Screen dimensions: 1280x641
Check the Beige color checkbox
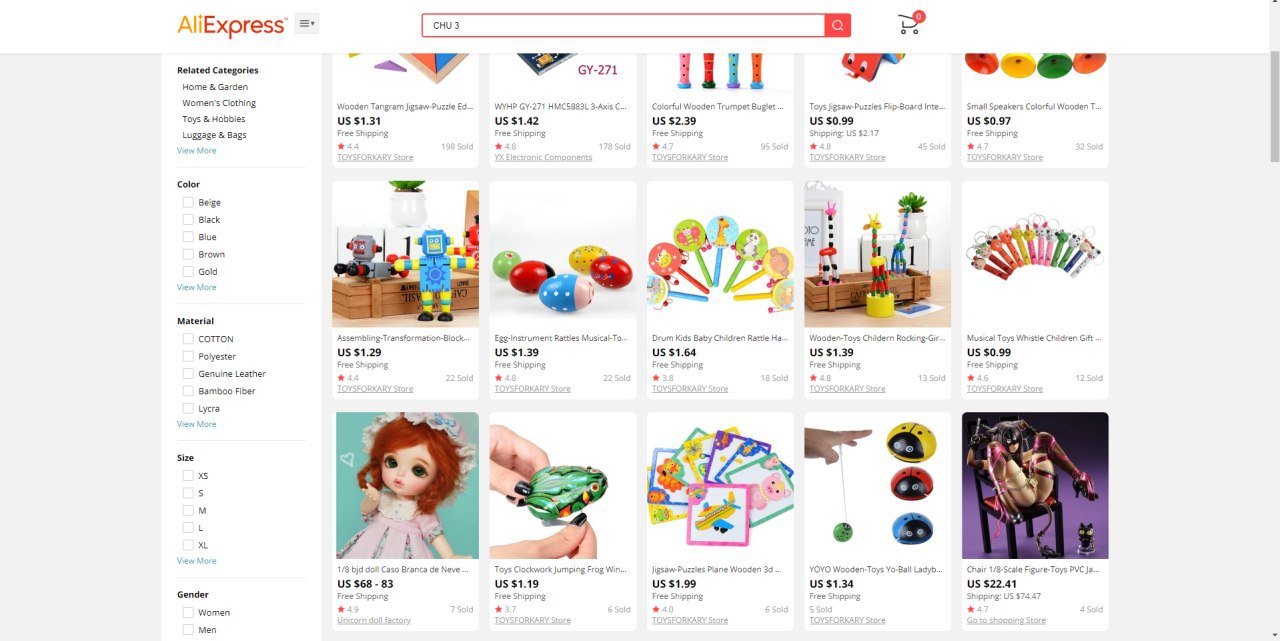(188, 202)
